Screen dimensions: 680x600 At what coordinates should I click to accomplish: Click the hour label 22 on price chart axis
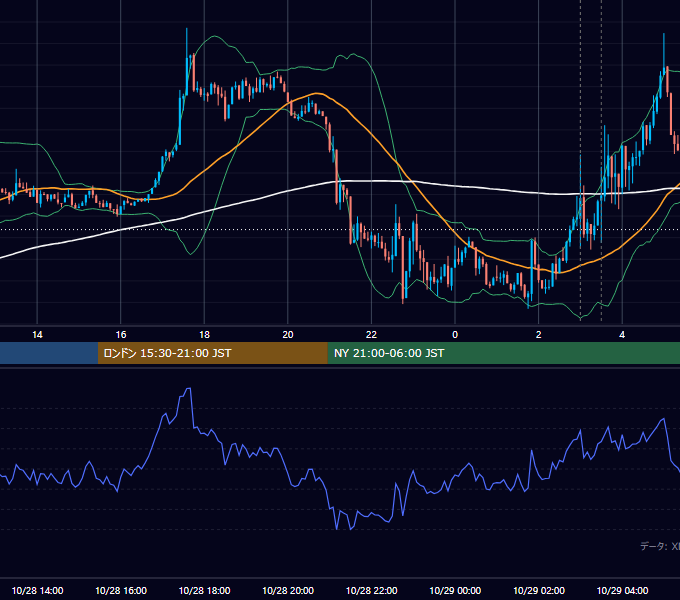coord(371,335)
